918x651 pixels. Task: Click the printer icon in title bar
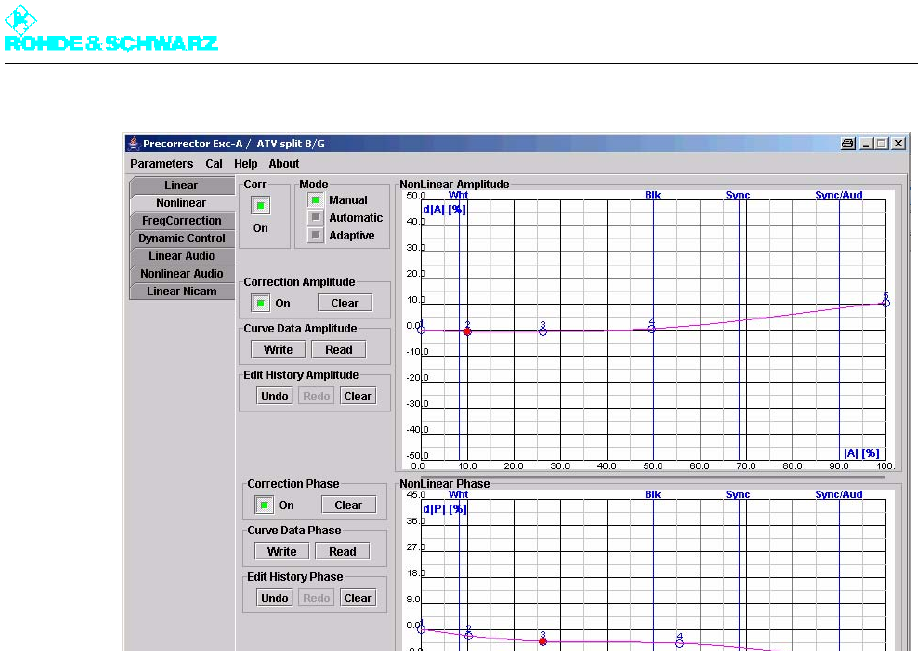coord(848,143)
